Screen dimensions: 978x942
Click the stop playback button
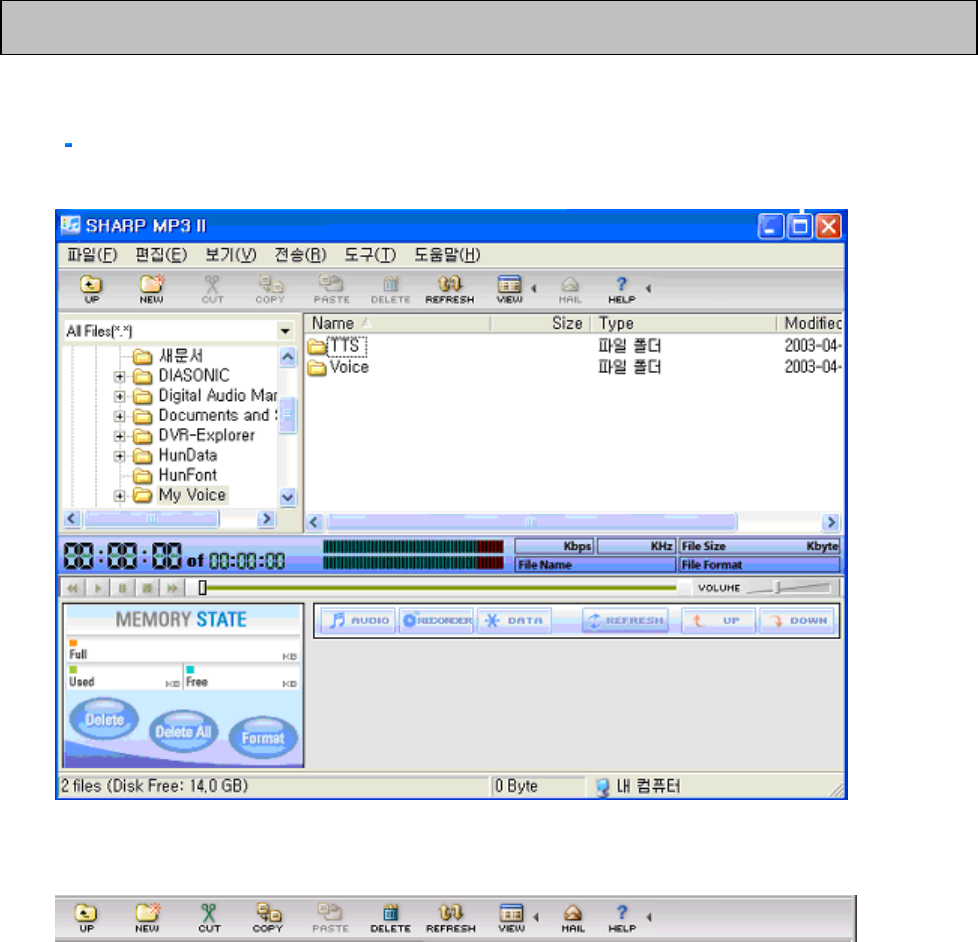click(147, 588)
